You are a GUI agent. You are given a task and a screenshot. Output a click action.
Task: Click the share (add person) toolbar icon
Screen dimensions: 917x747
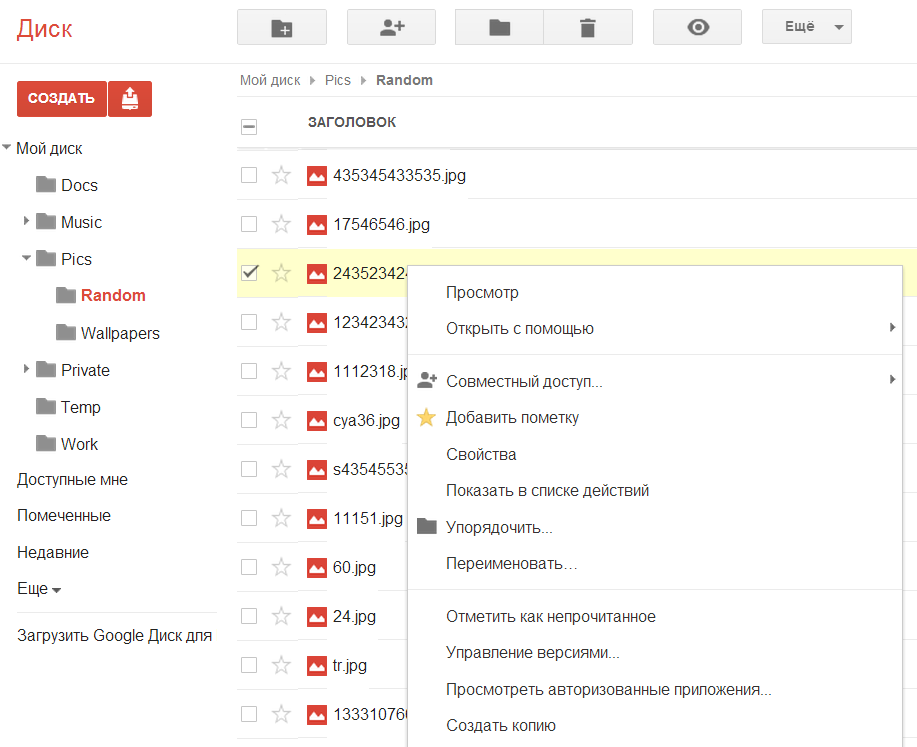click(391, 28)
